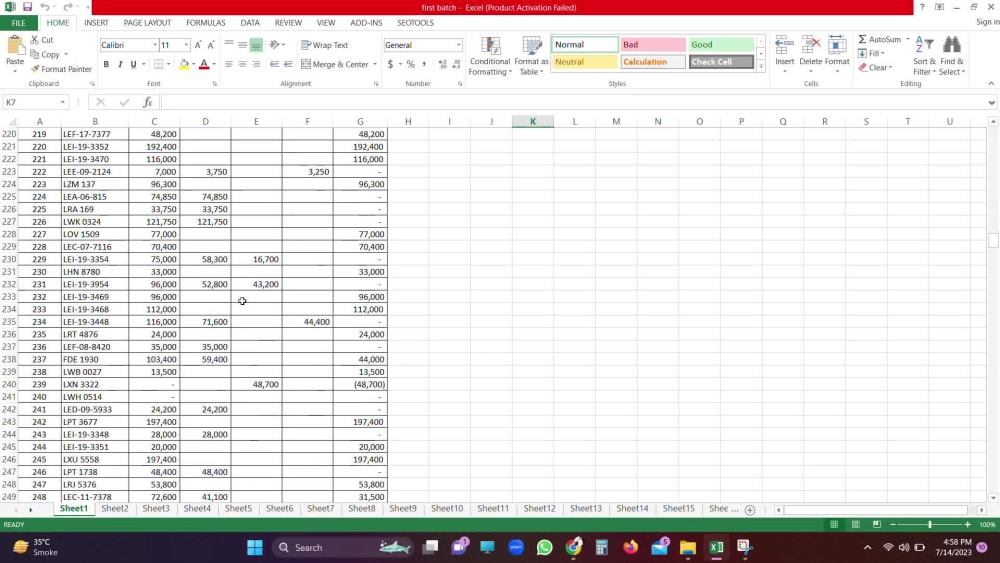Click the Align Right icon
The image size is (1000, 563).
(x=256, y=64)
